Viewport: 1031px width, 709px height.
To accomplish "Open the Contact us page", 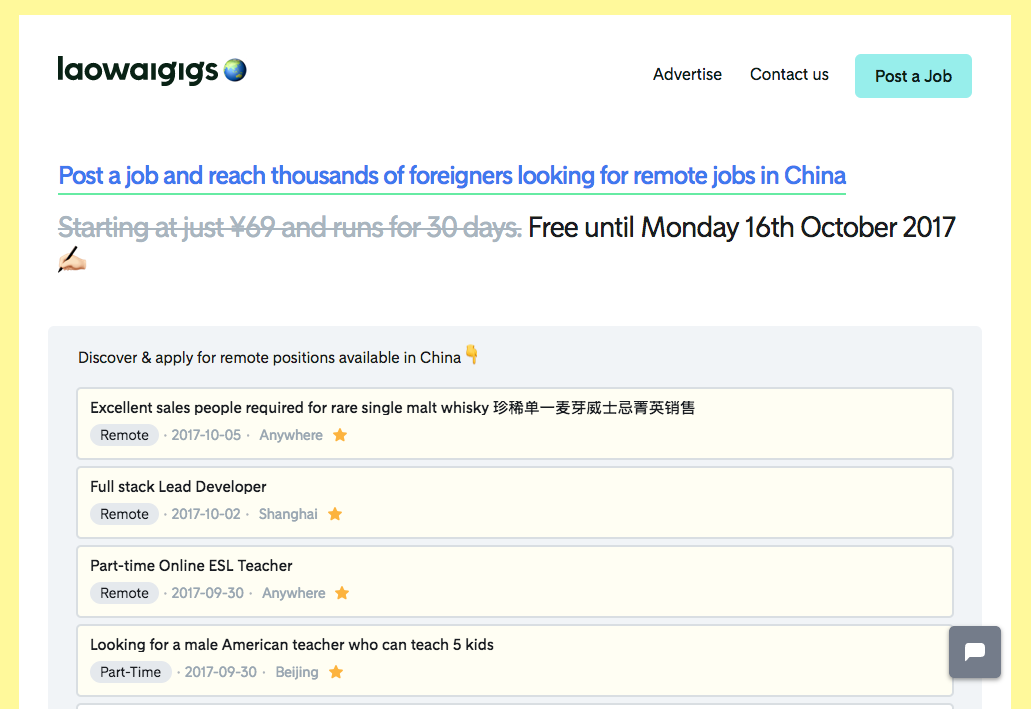I will pos(789,74).
